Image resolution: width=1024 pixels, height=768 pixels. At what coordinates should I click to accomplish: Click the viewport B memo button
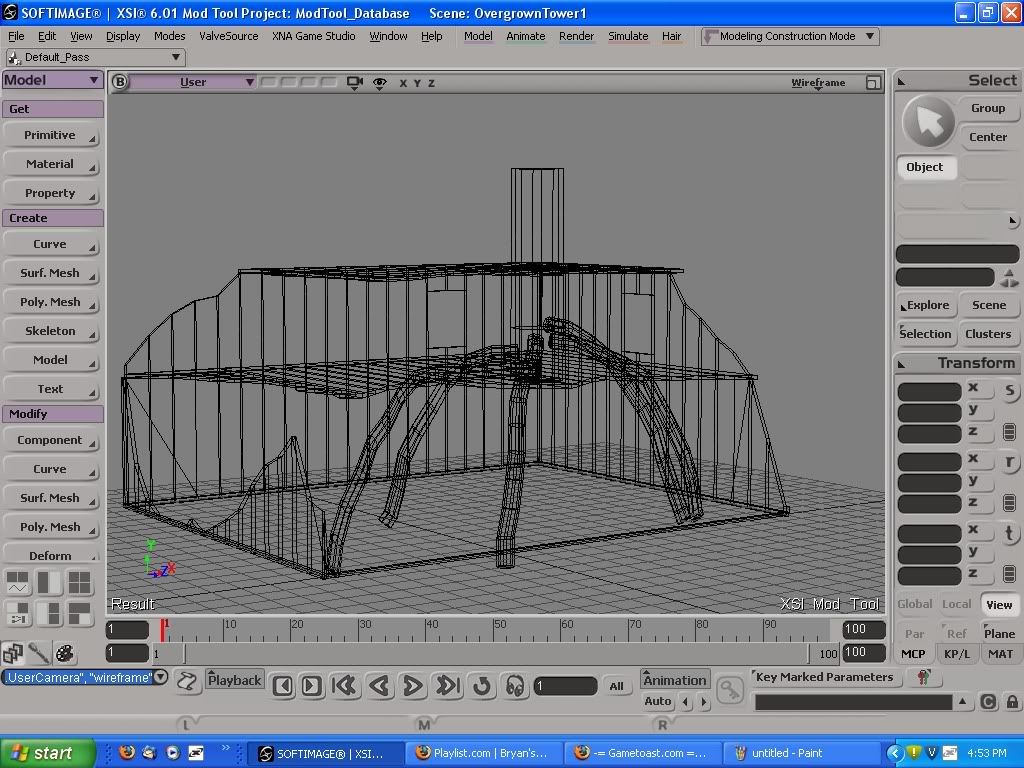120,82
